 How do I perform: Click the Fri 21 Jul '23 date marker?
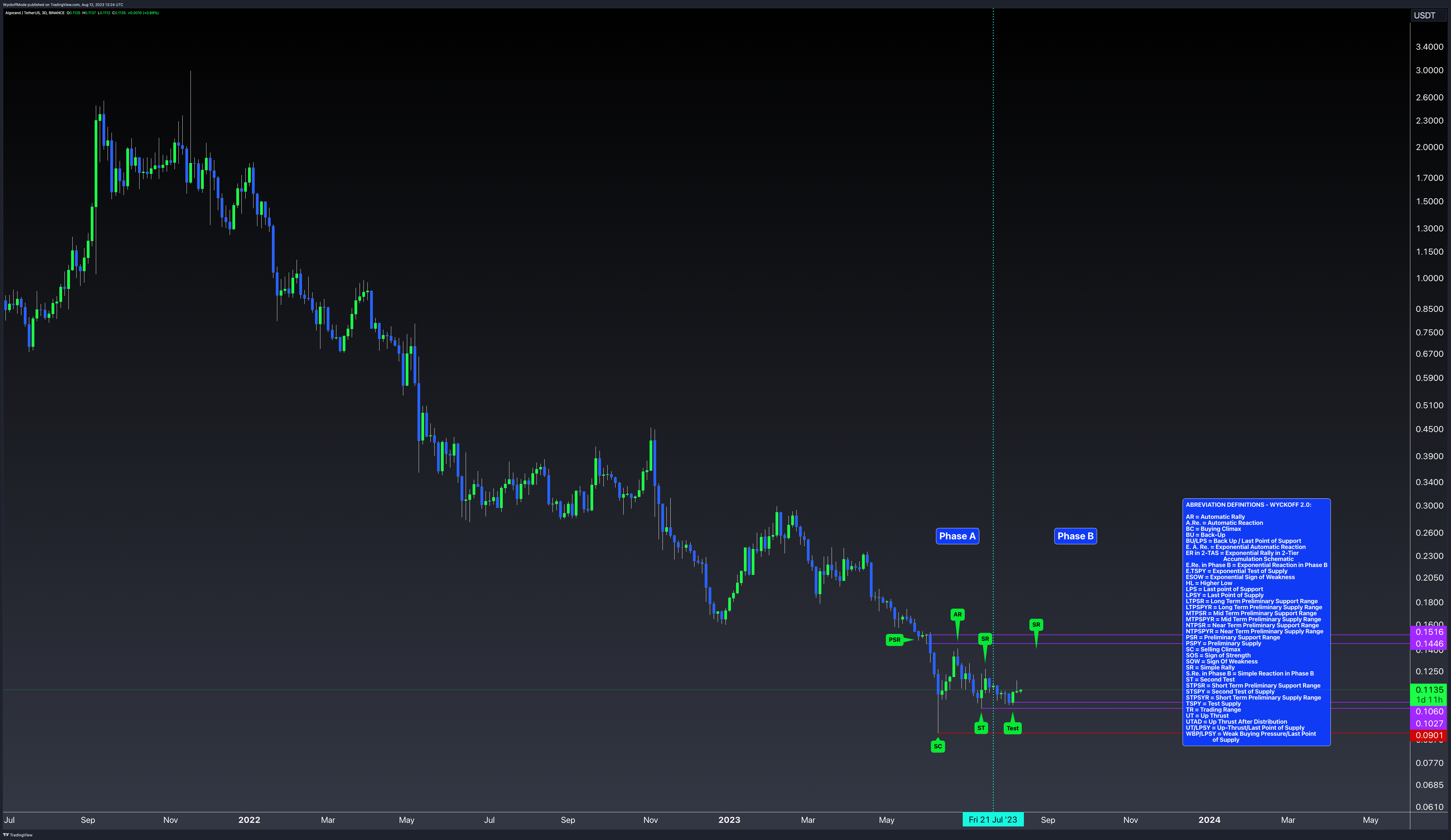coord(993,820)
